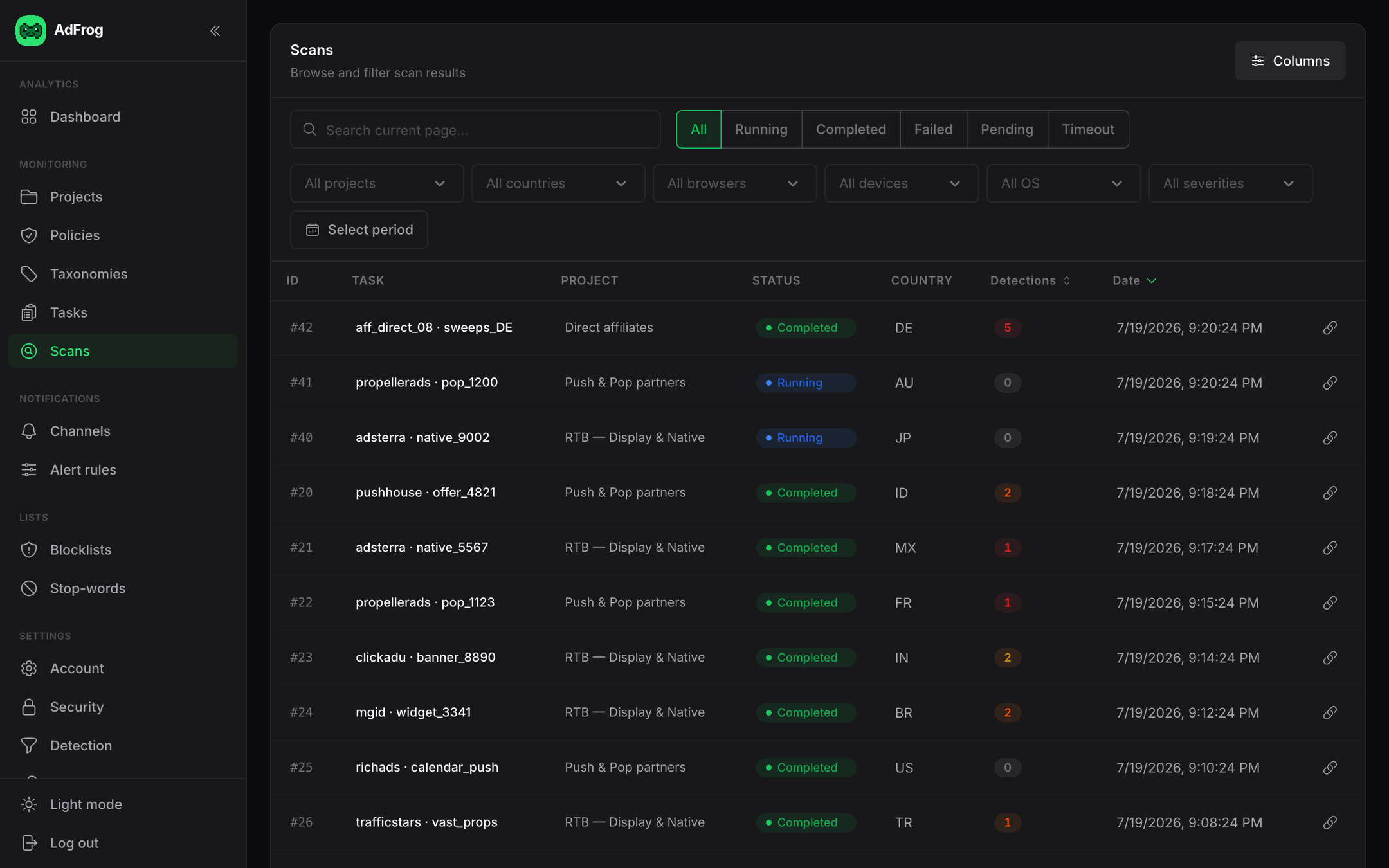1389x868 pixels.
Task: Copy link icon for scan #41
Action: (1330, 383)
